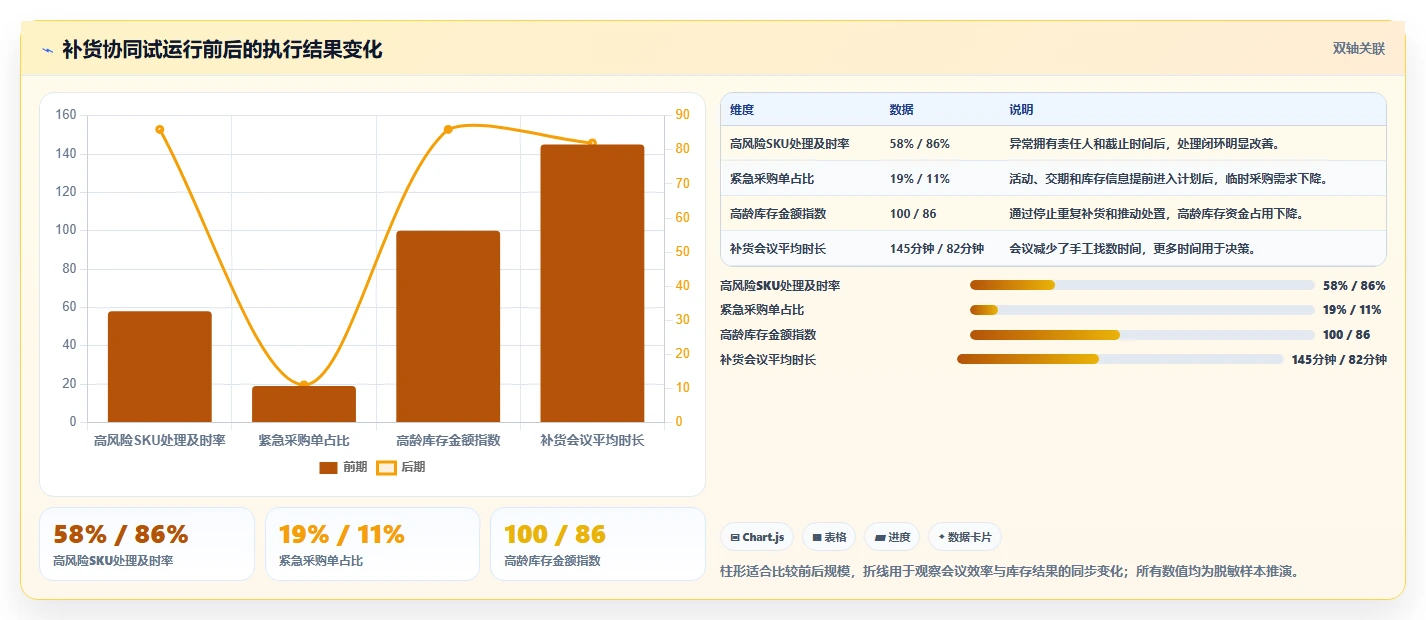Image resolution: width=1426 pixels, height=620 pixels.
Task: Click the lightning icon beside the title
Action: tap(48, 50)
